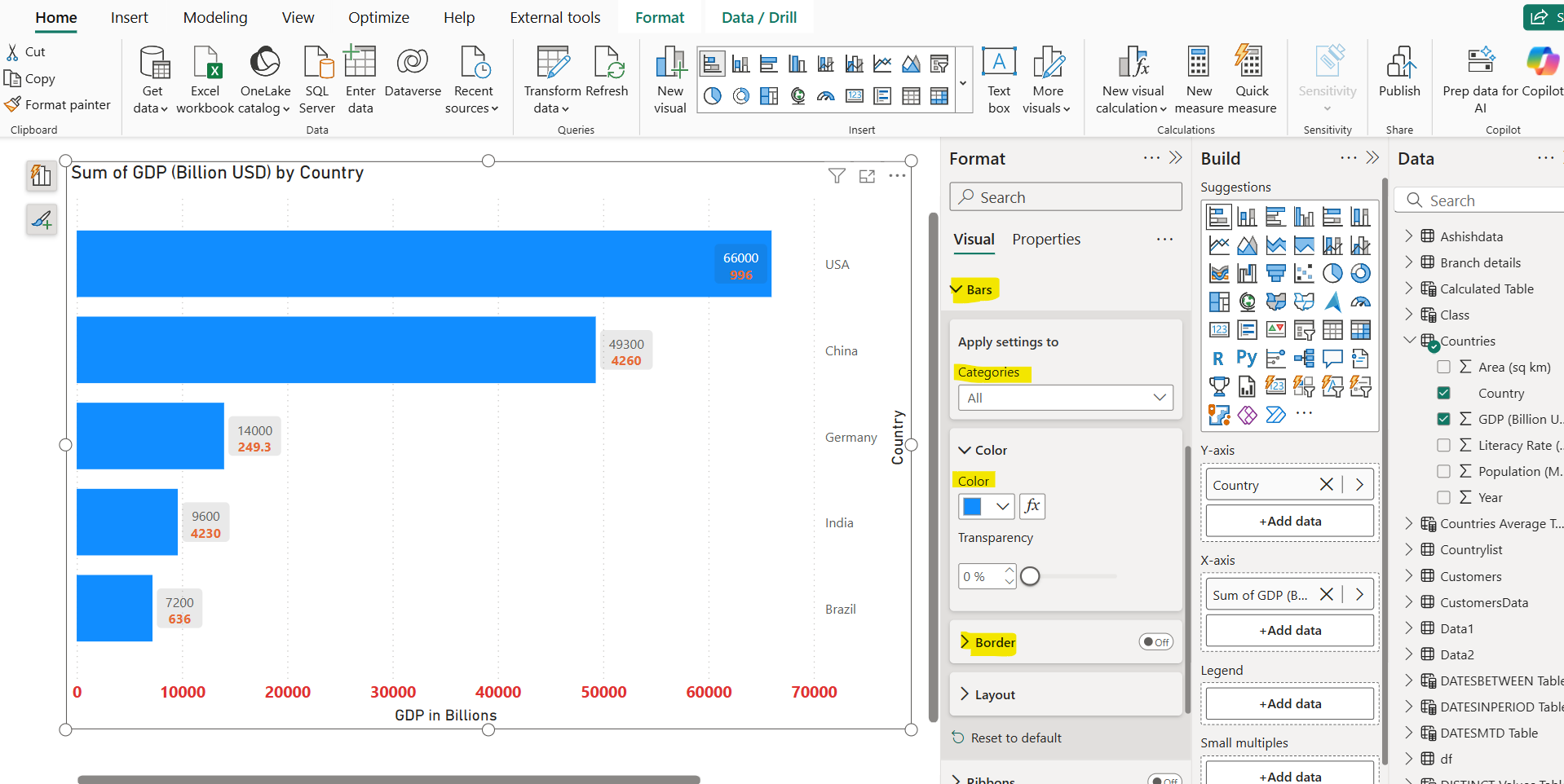
Task: Toggle the Border switch on
Action: (x=1155, y=642)
